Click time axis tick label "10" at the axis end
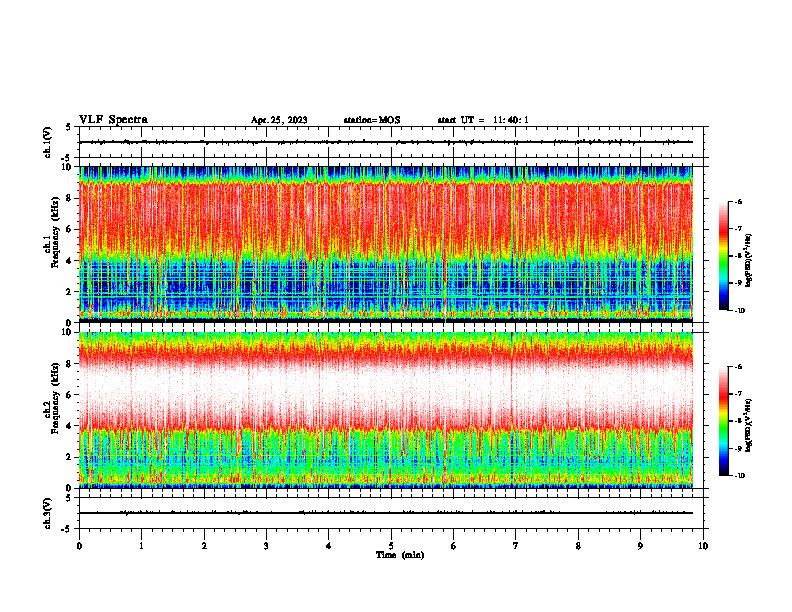 pyautogui.click(x=703, y=546)
